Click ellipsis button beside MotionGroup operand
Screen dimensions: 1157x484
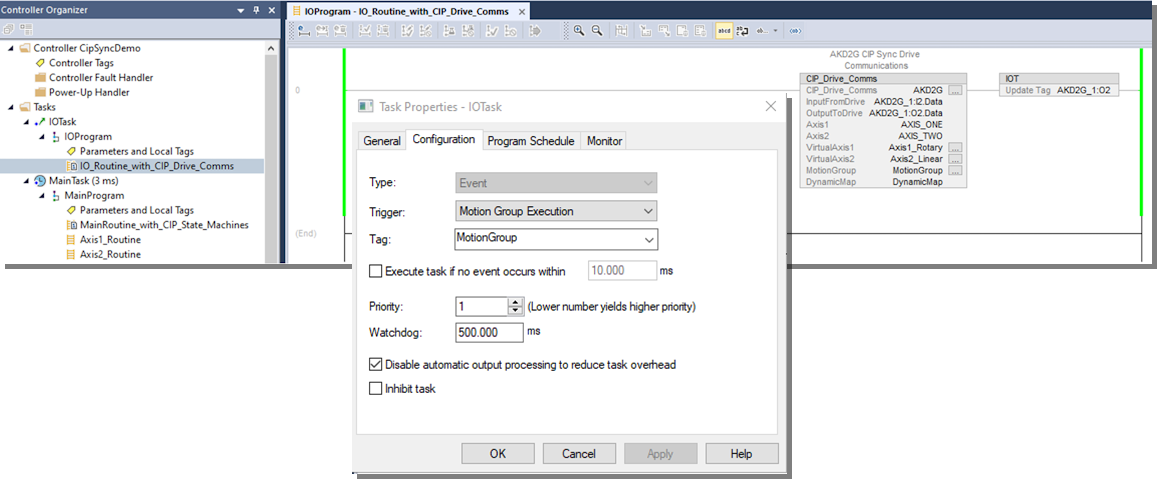point(956,170)
